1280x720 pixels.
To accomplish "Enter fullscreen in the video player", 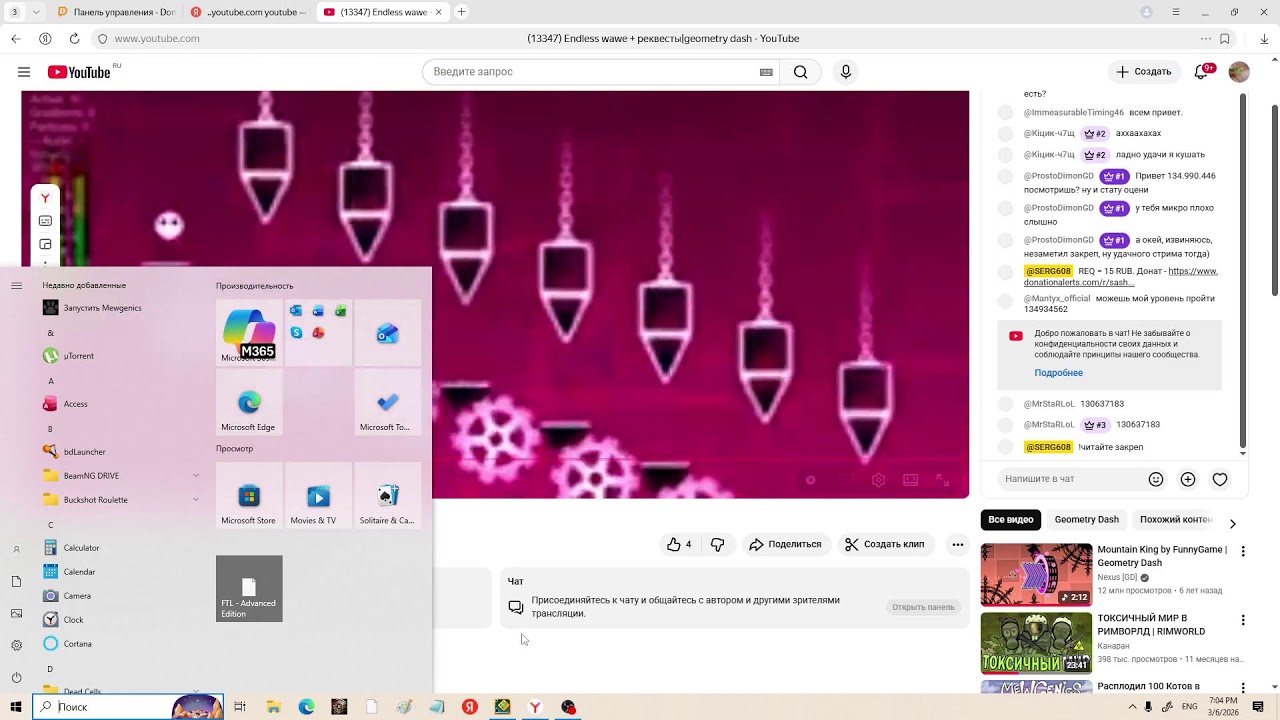I will pyautogui.click(x=942, y=480).
